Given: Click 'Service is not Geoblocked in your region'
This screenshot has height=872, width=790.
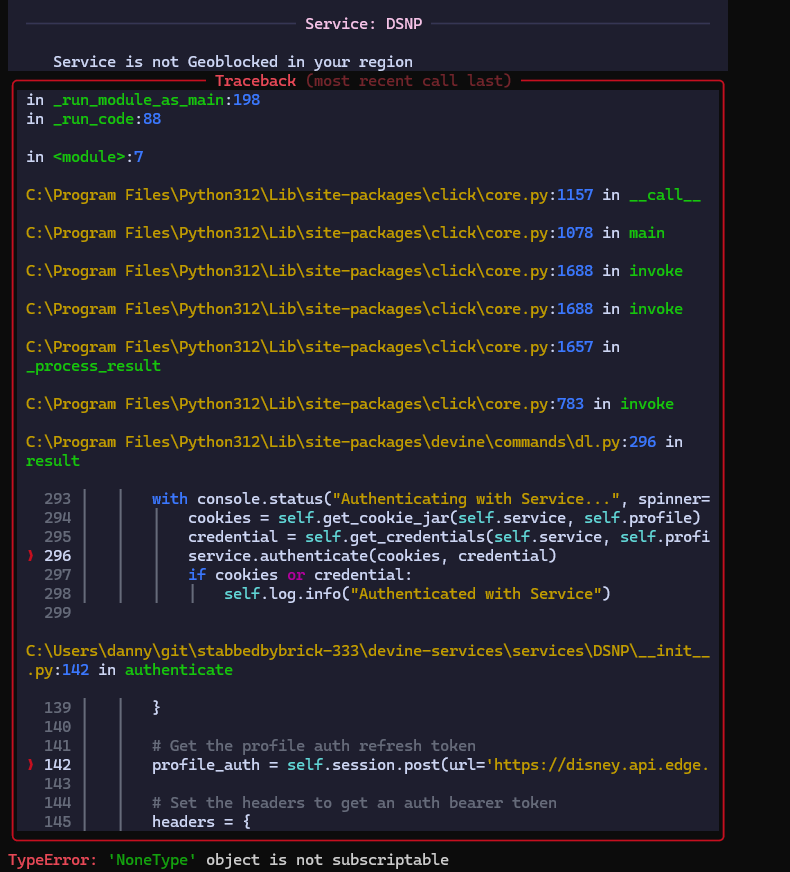Looking at the screenshot, I should [x=232, y=62].
